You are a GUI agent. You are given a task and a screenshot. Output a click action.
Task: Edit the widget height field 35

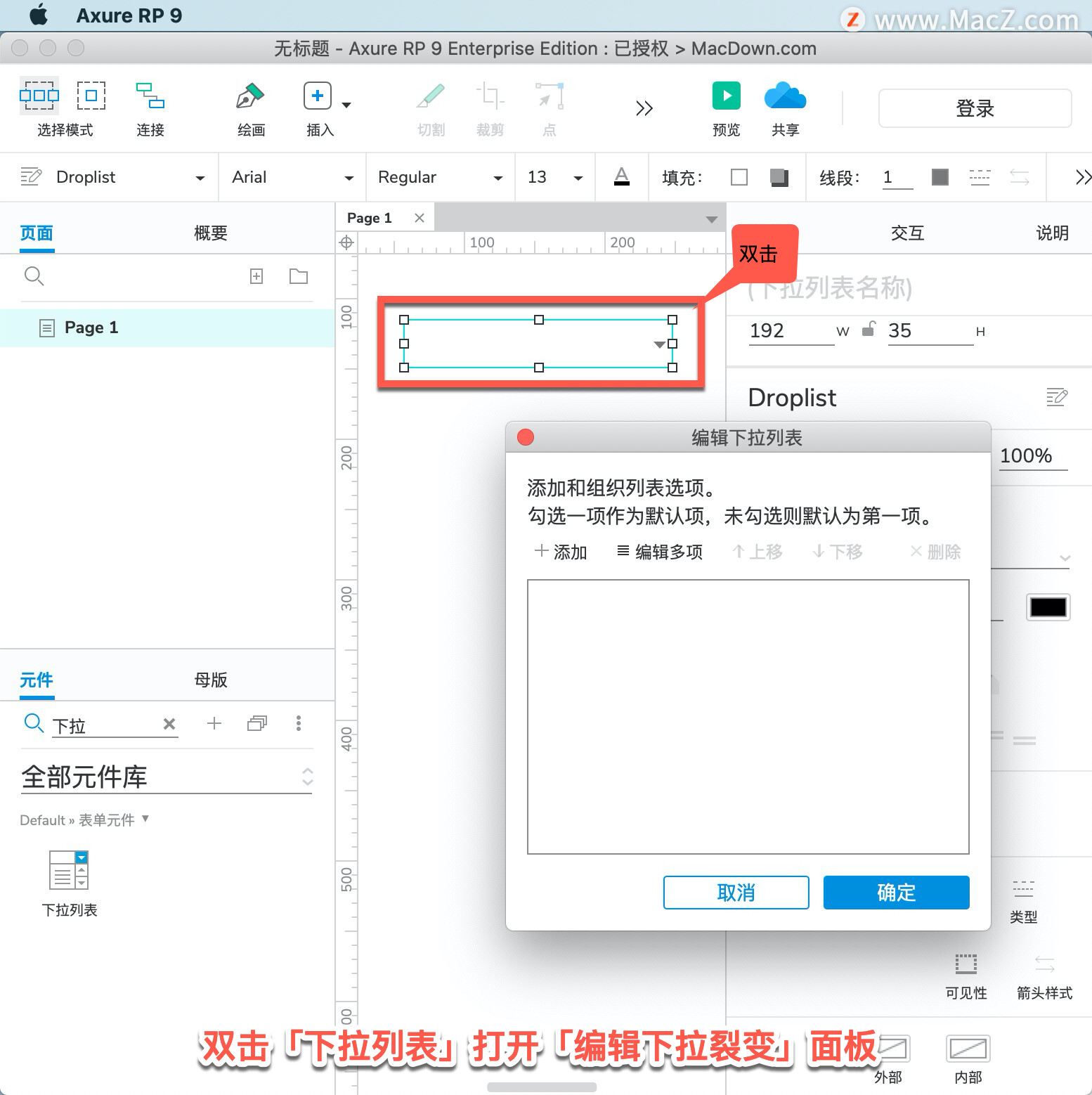tap(930, 331)
